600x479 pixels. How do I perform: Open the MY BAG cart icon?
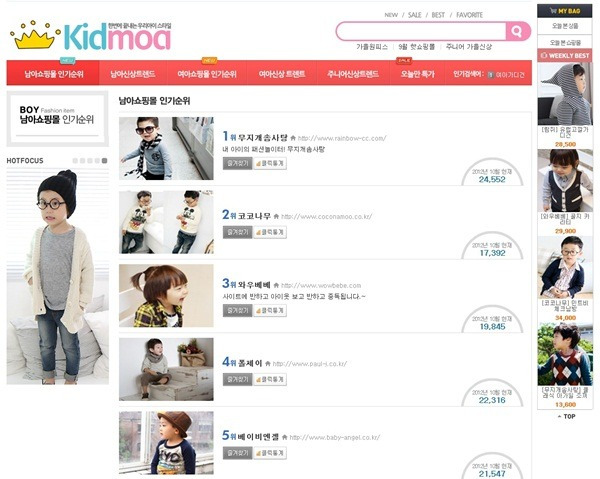pyautogui.click(x=553, y=11)
